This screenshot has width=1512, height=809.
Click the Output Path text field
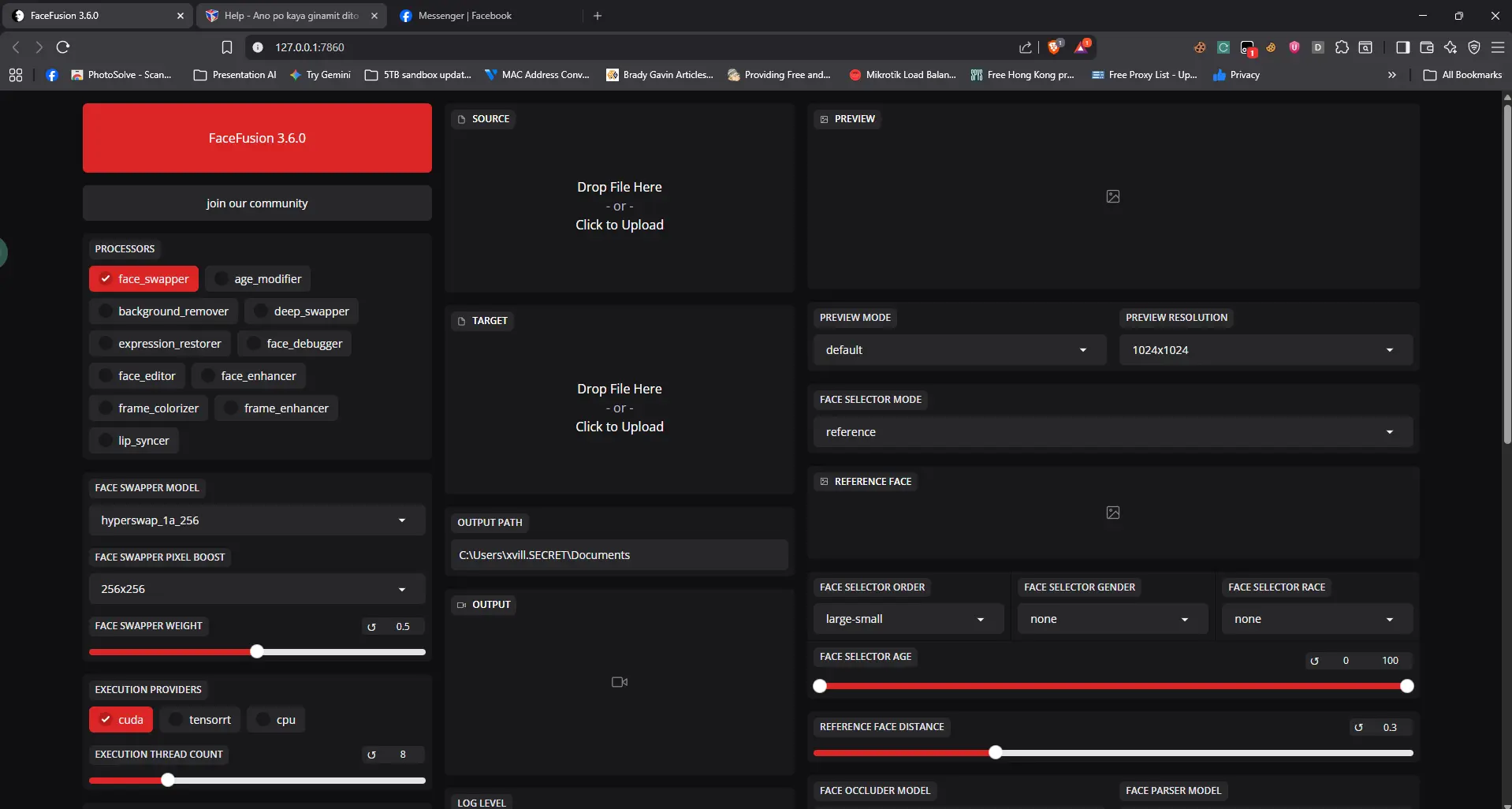(620, 555)
